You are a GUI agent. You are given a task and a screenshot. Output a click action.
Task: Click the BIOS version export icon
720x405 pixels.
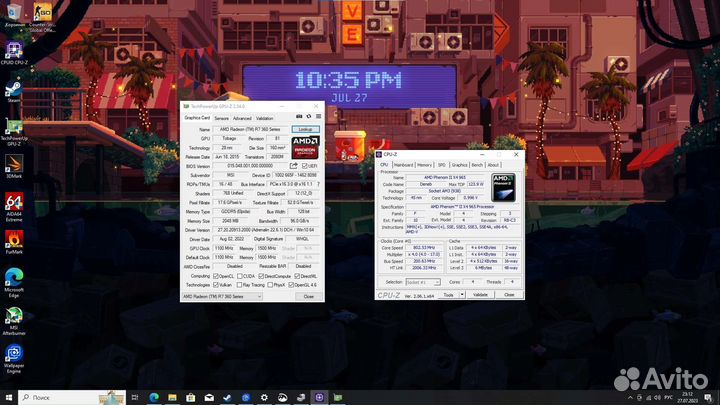pos(293,166)
